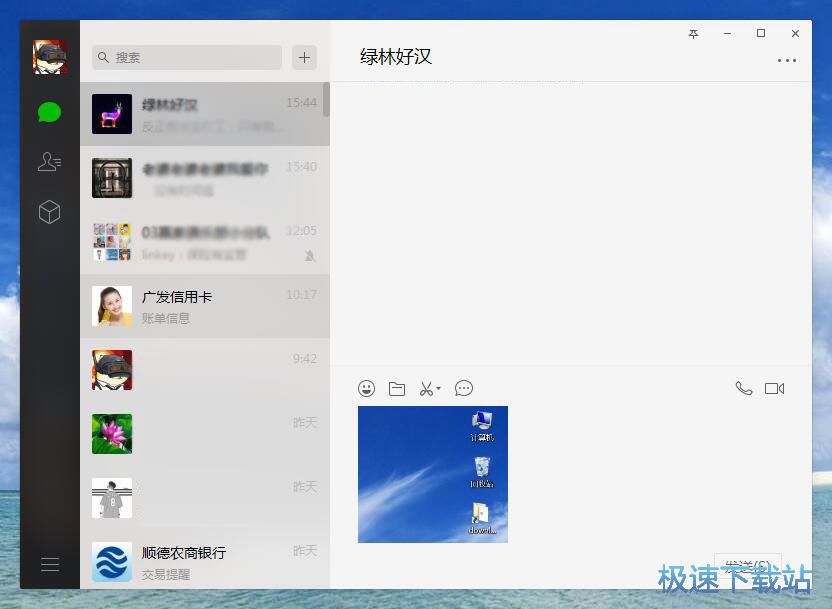Select the 顺德农商银行 chat
This screenshot has height=609, width=832.
204,562
